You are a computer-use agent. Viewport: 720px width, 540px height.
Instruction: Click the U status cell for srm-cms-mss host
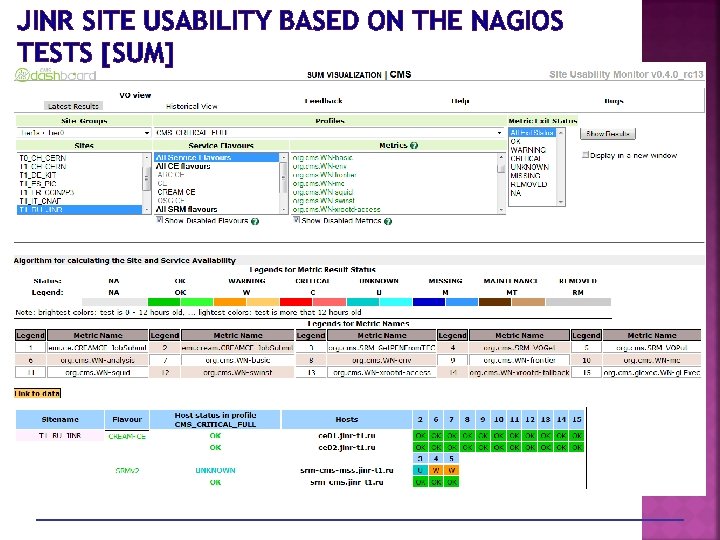[420, 470]
